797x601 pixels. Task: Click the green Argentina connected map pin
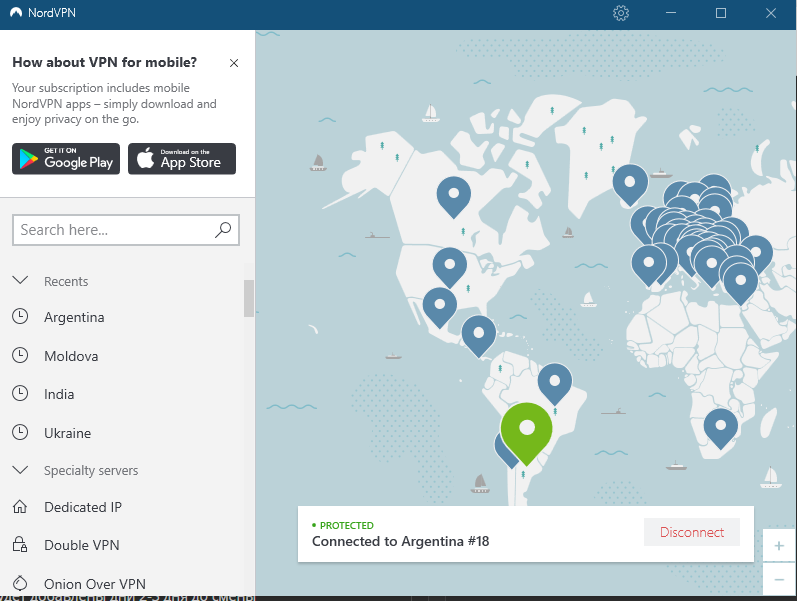(527, 433)
